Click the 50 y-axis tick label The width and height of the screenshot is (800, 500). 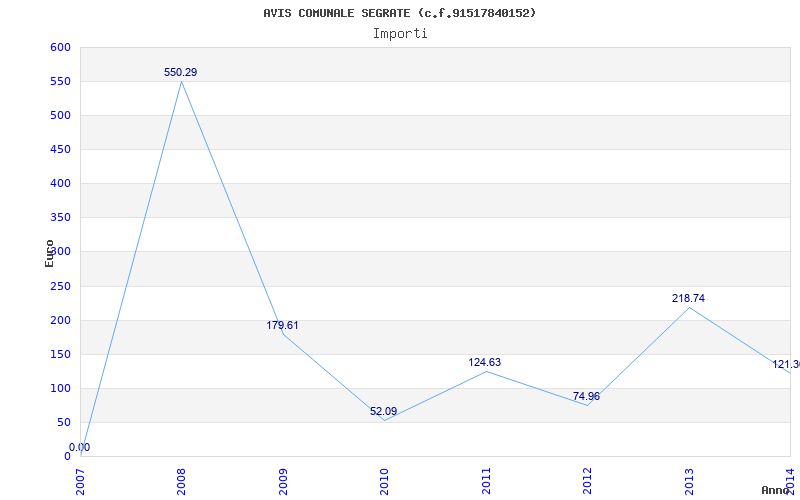[x=63, y=423]
